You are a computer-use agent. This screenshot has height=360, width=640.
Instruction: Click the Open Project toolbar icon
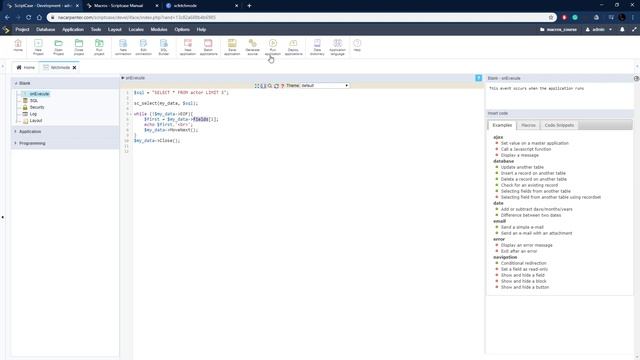point(58,47)
